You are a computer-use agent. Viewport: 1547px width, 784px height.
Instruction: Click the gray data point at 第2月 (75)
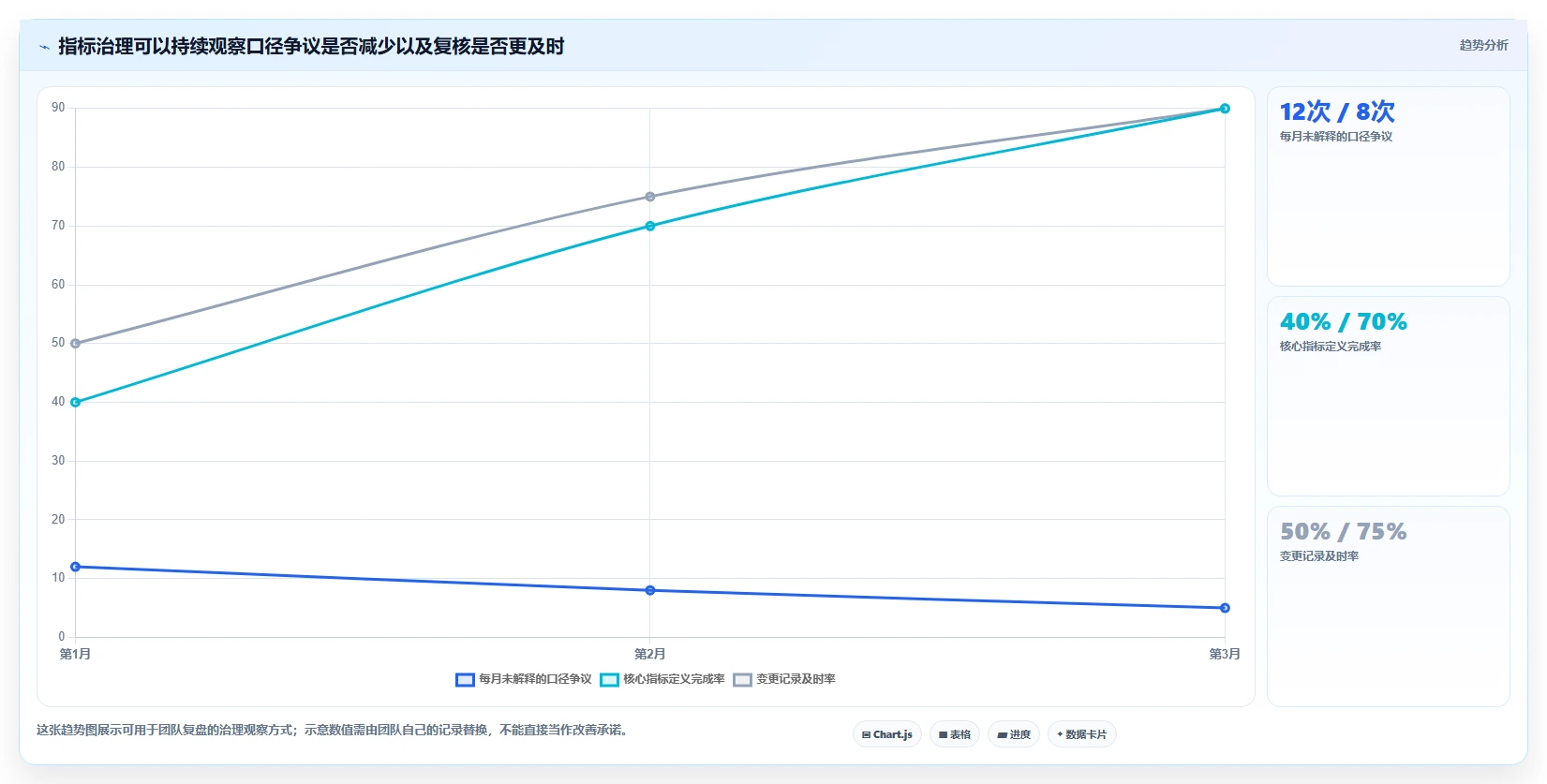click(650, 197)
